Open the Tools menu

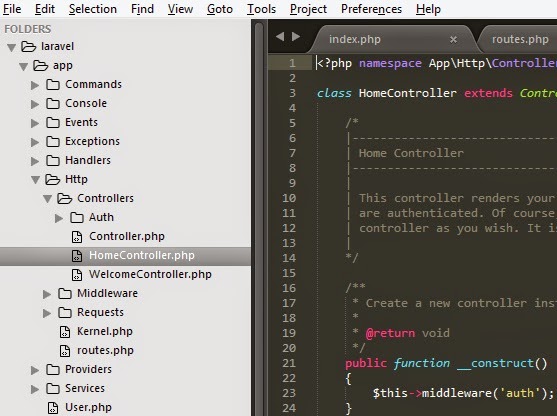tap(261, 9)
